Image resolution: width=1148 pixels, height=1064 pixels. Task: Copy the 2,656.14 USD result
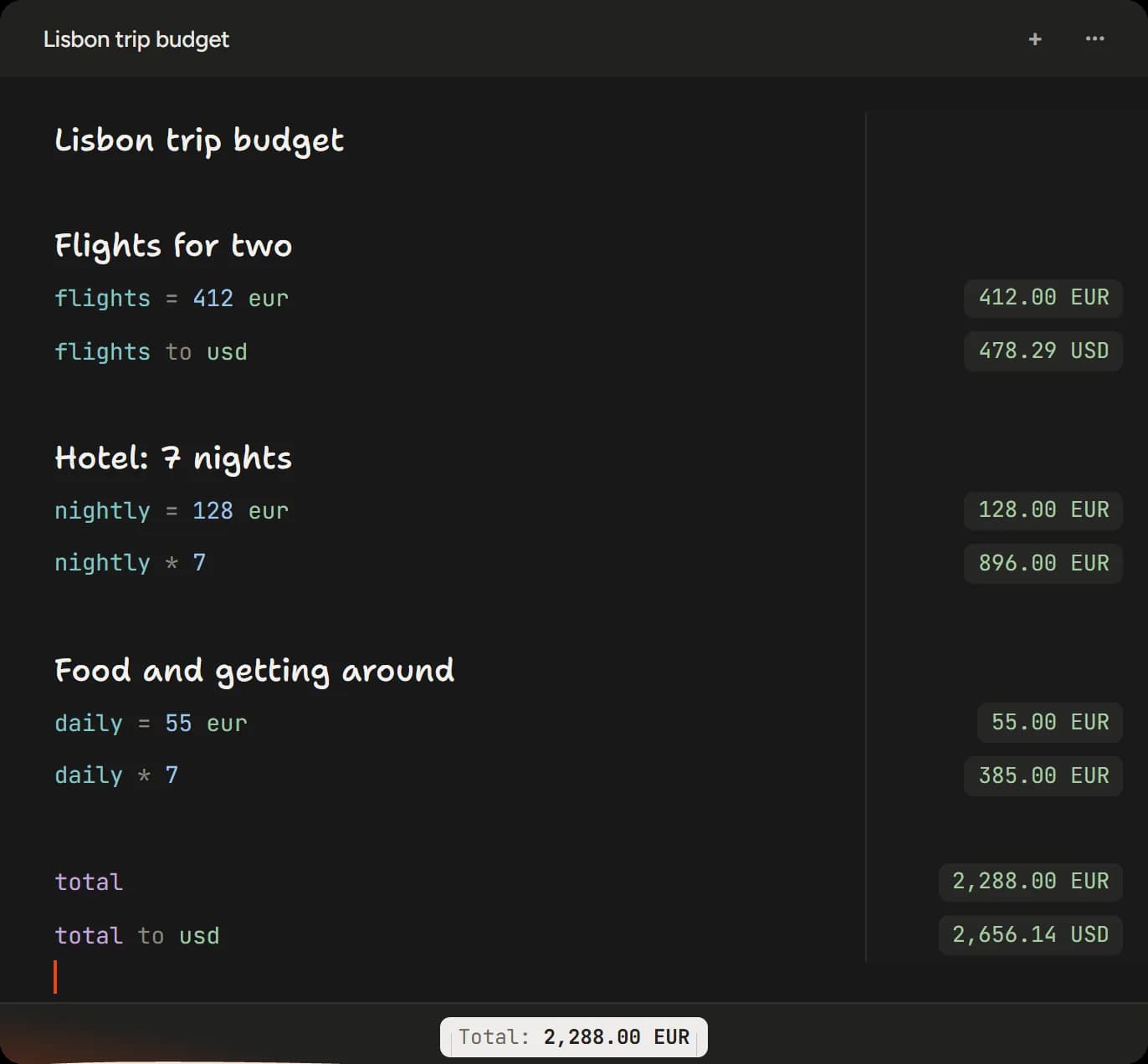pos(1030,934)
